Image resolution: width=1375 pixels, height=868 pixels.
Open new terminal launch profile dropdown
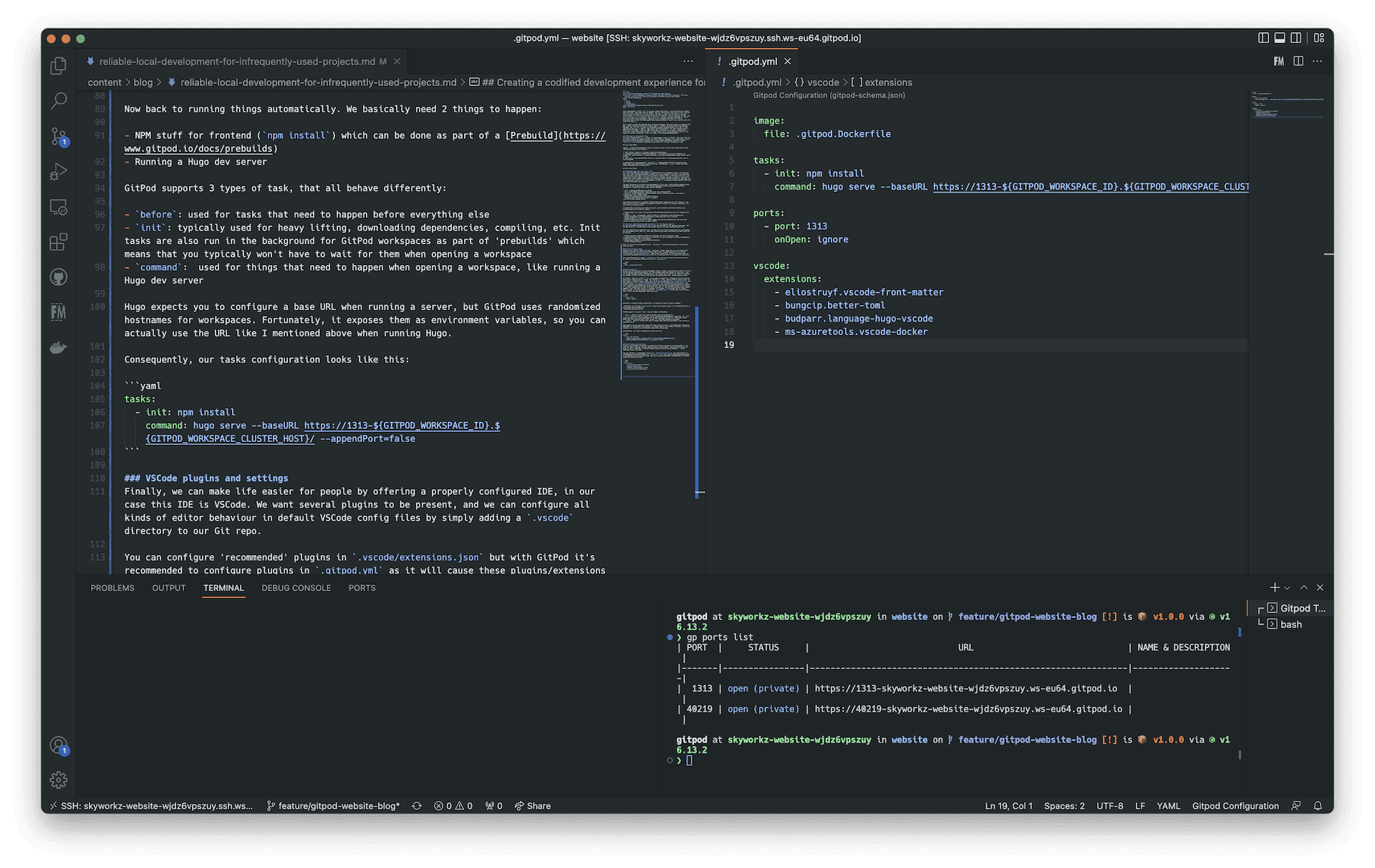(x=1288, y=588)
